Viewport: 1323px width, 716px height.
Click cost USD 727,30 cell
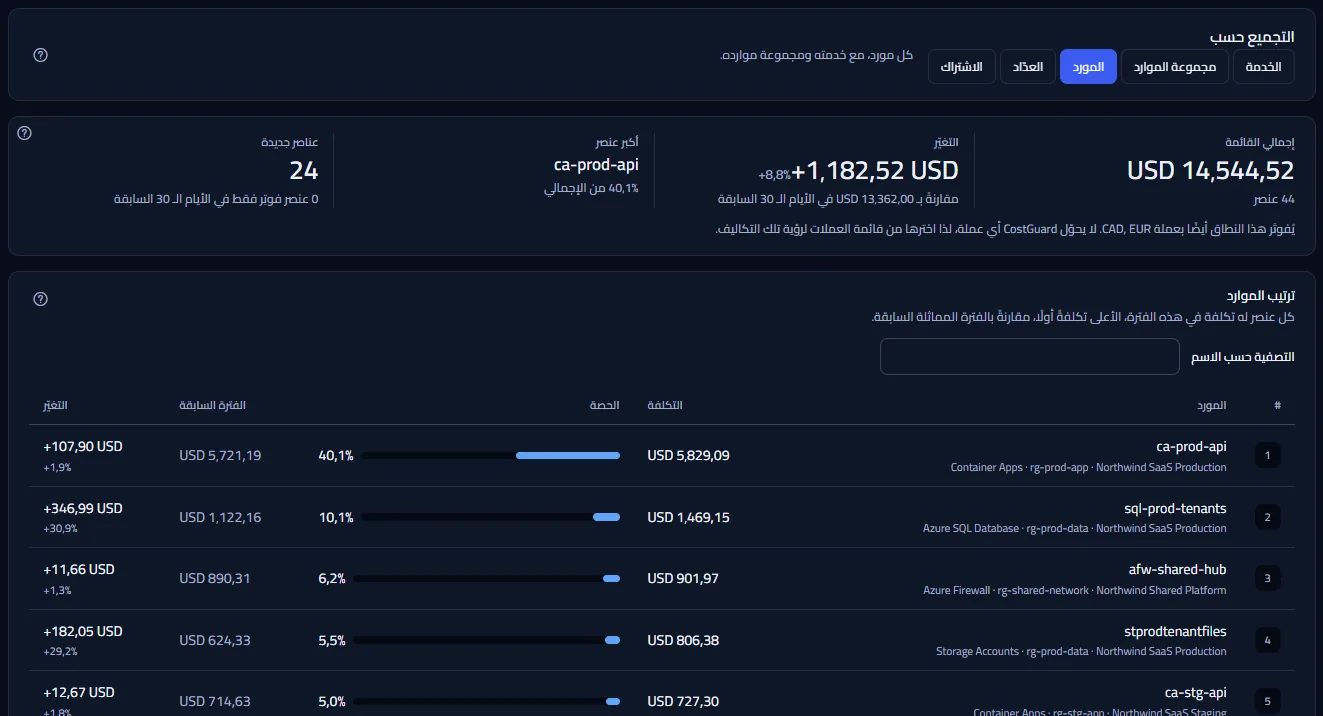point(683,701)
